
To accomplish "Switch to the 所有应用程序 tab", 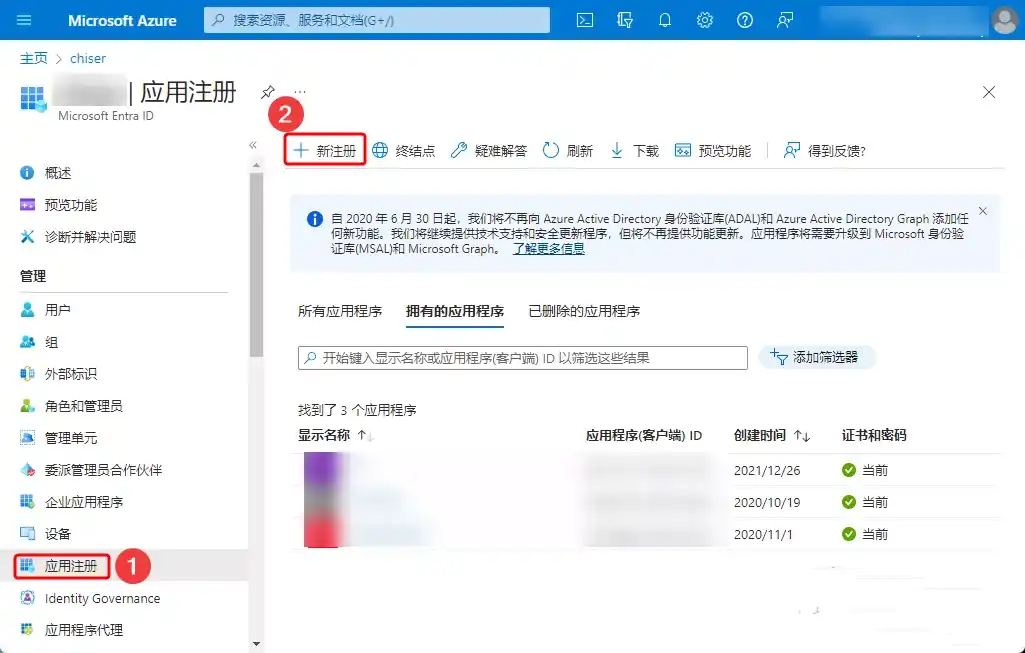I will [x=343, y=312].
